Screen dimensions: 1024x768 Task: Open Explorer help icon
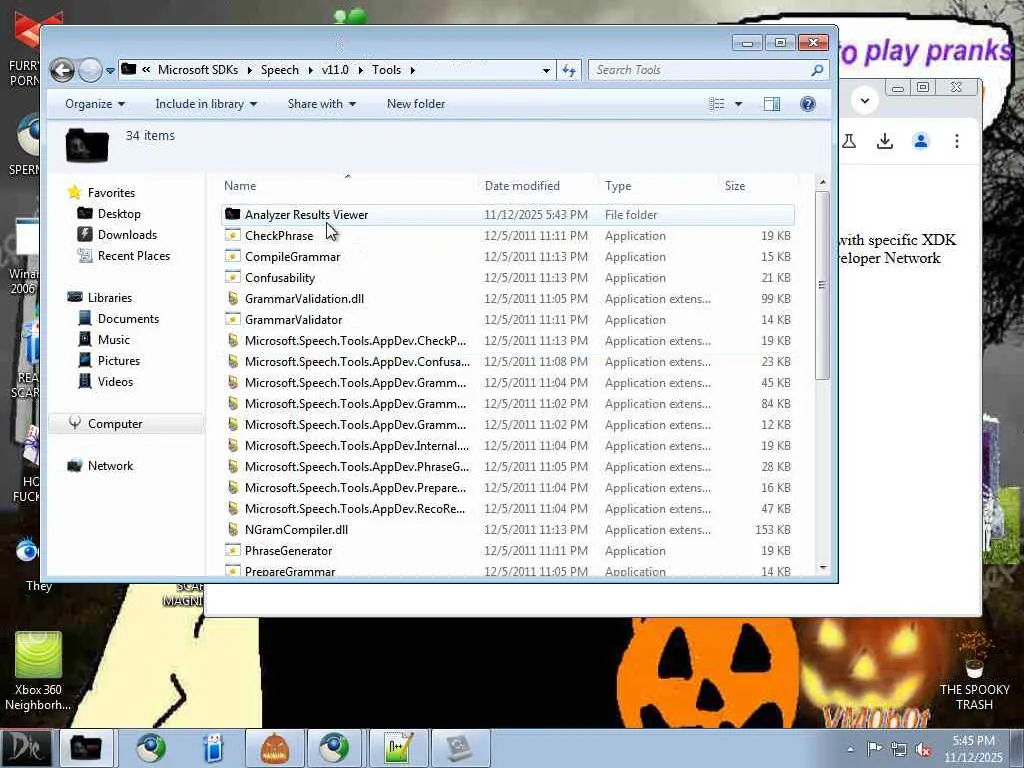(x=808, y=104)
